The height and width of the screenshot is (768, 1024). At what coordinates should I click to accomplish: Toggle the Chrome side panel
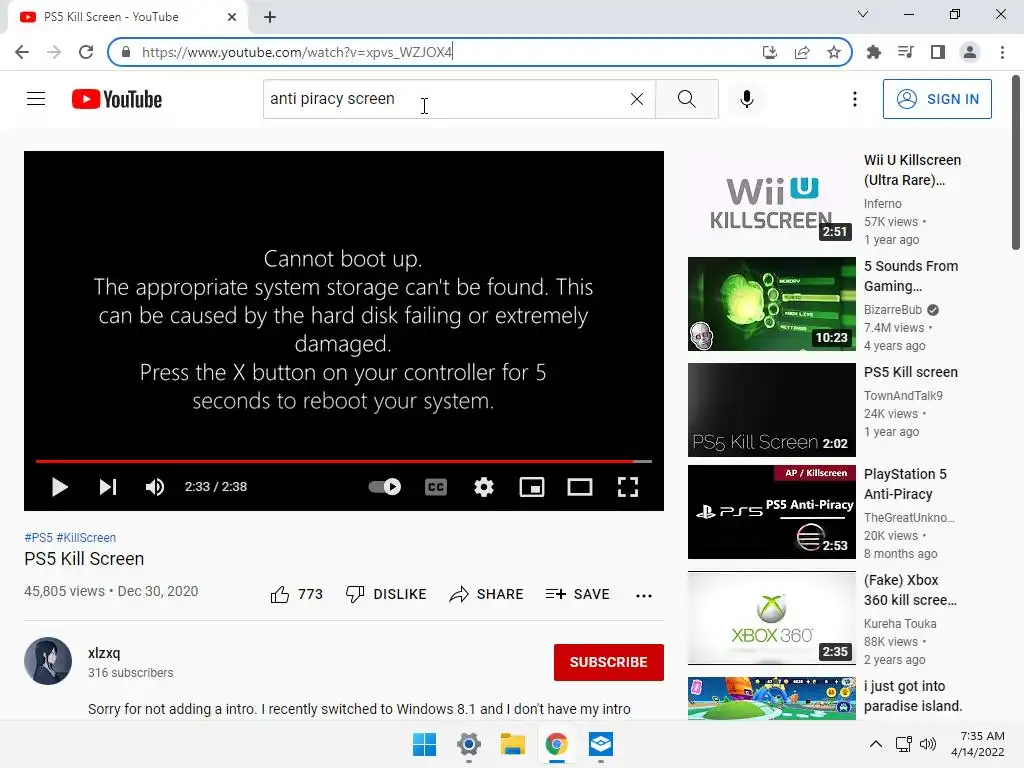click(938, 52)
